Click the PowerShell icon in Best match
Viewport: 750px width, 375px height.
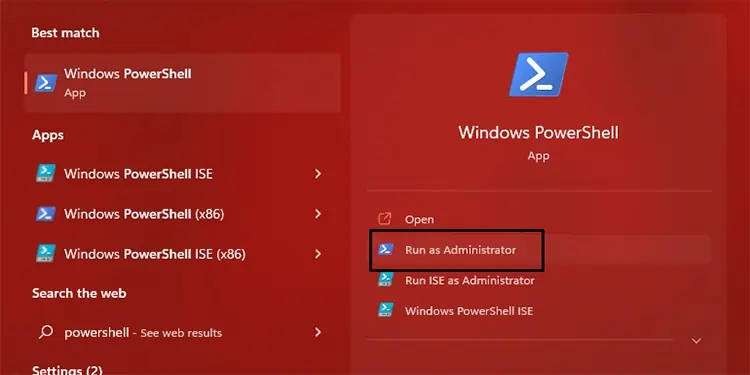click(45, 83)
